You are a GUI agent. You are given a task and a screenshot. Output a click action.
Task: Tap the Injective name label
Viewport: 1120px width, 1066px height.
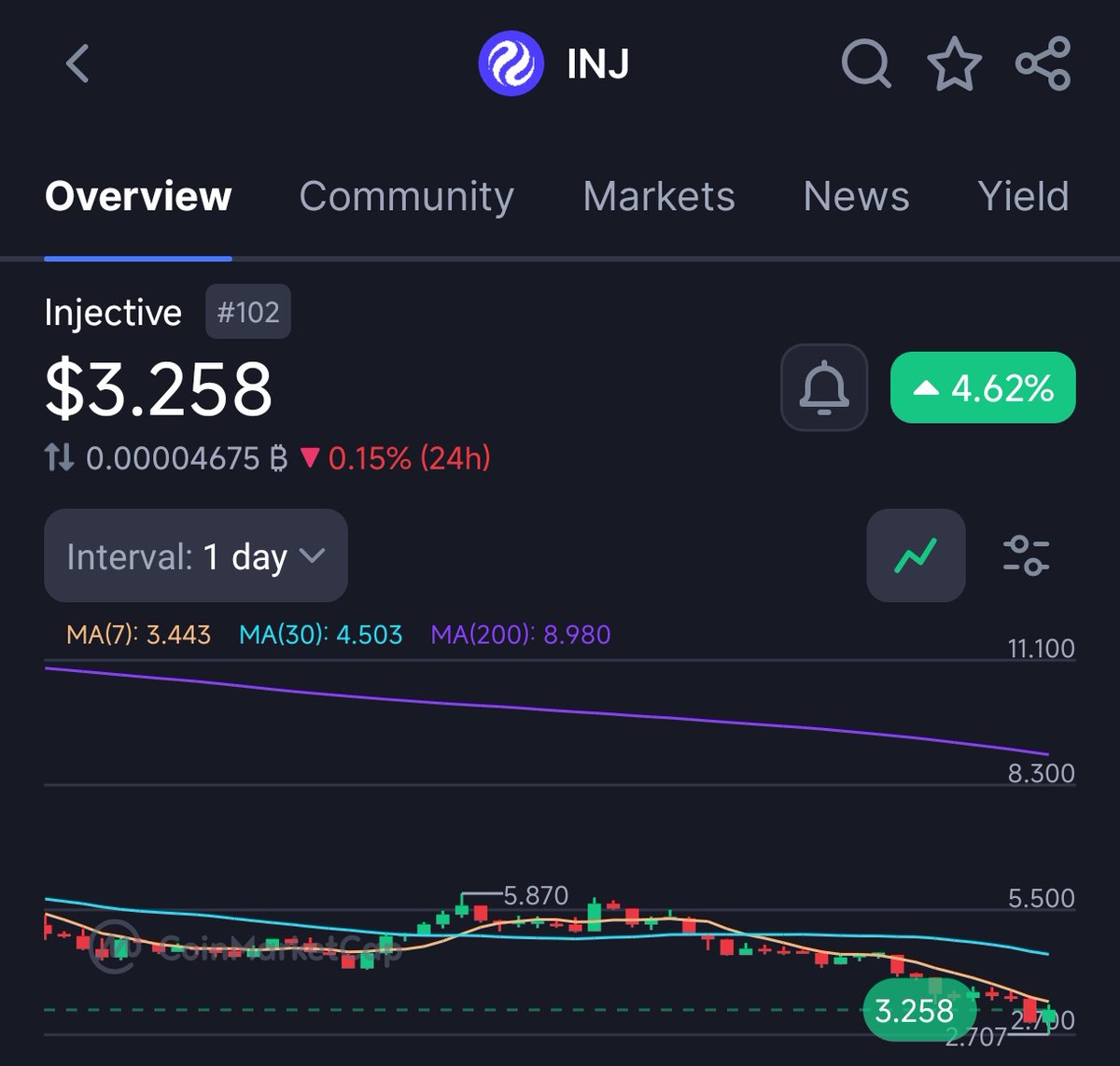(113, 313)
